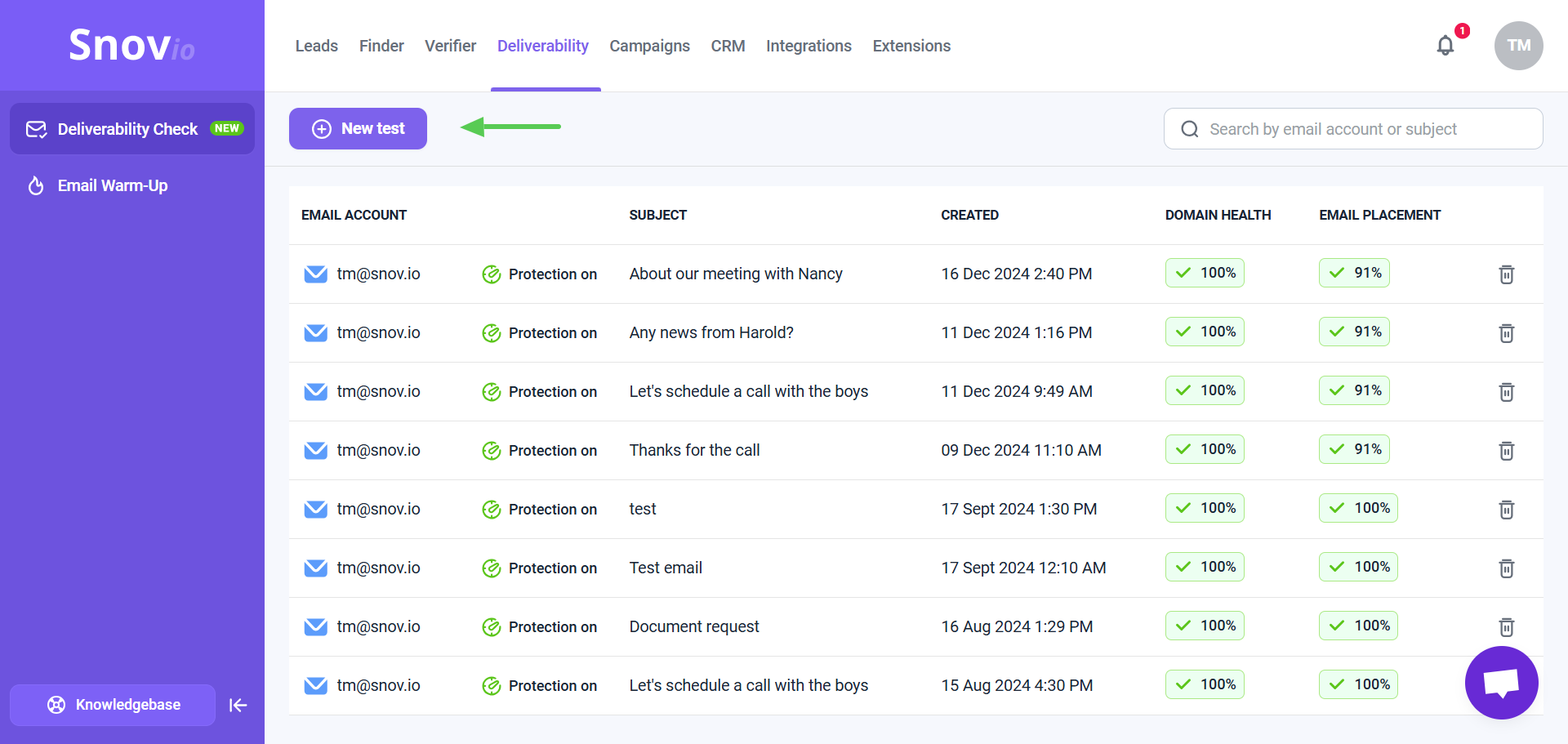Viewport: 1568px width, 744px height.
Task: Open the 'Test email' subject row
Action: coord(666,568)
